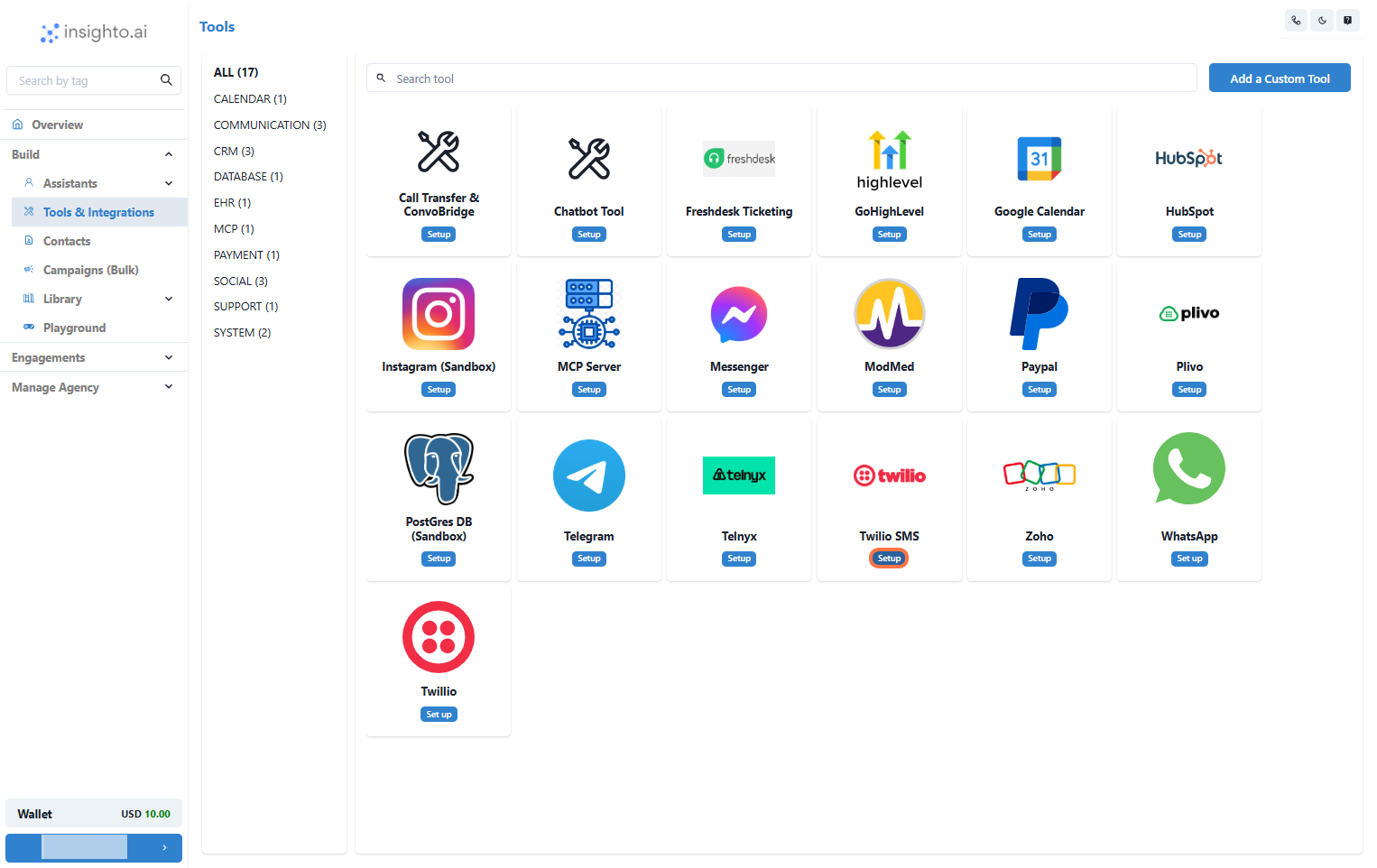Toggle dark mode moon icon
1377x868 pixels.
click(1322, 20)
